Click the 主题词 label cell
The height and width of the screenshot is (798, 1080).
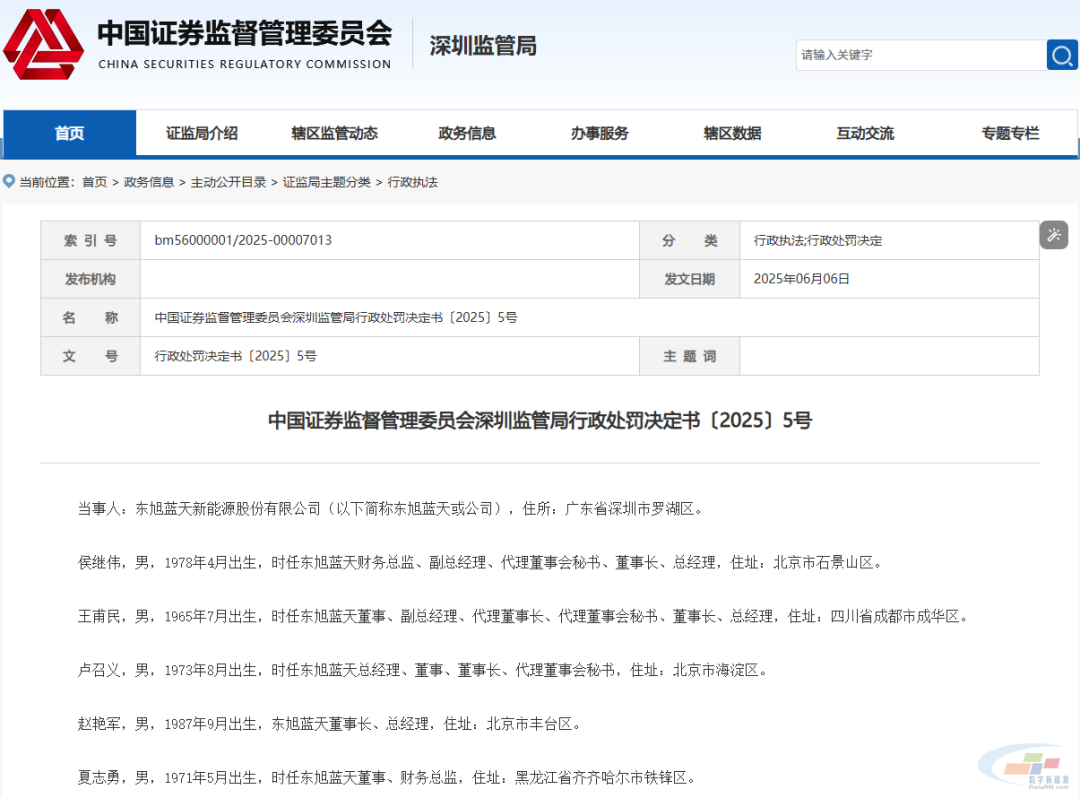pyautogui.click(x=689, y=356)
